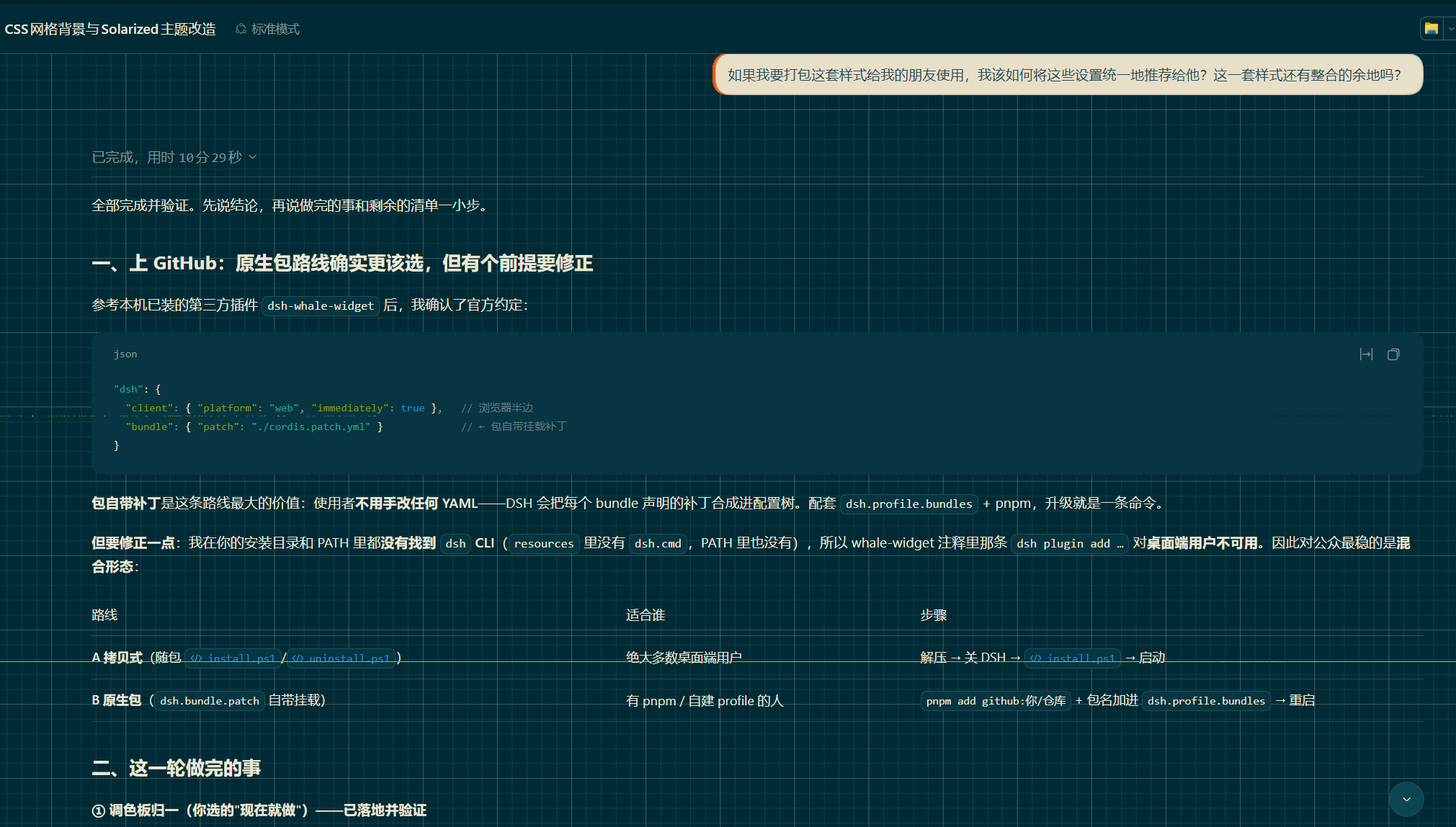Open install.ps1 chip in 步骤 column
The image size is (1456, 827).
1072,658
